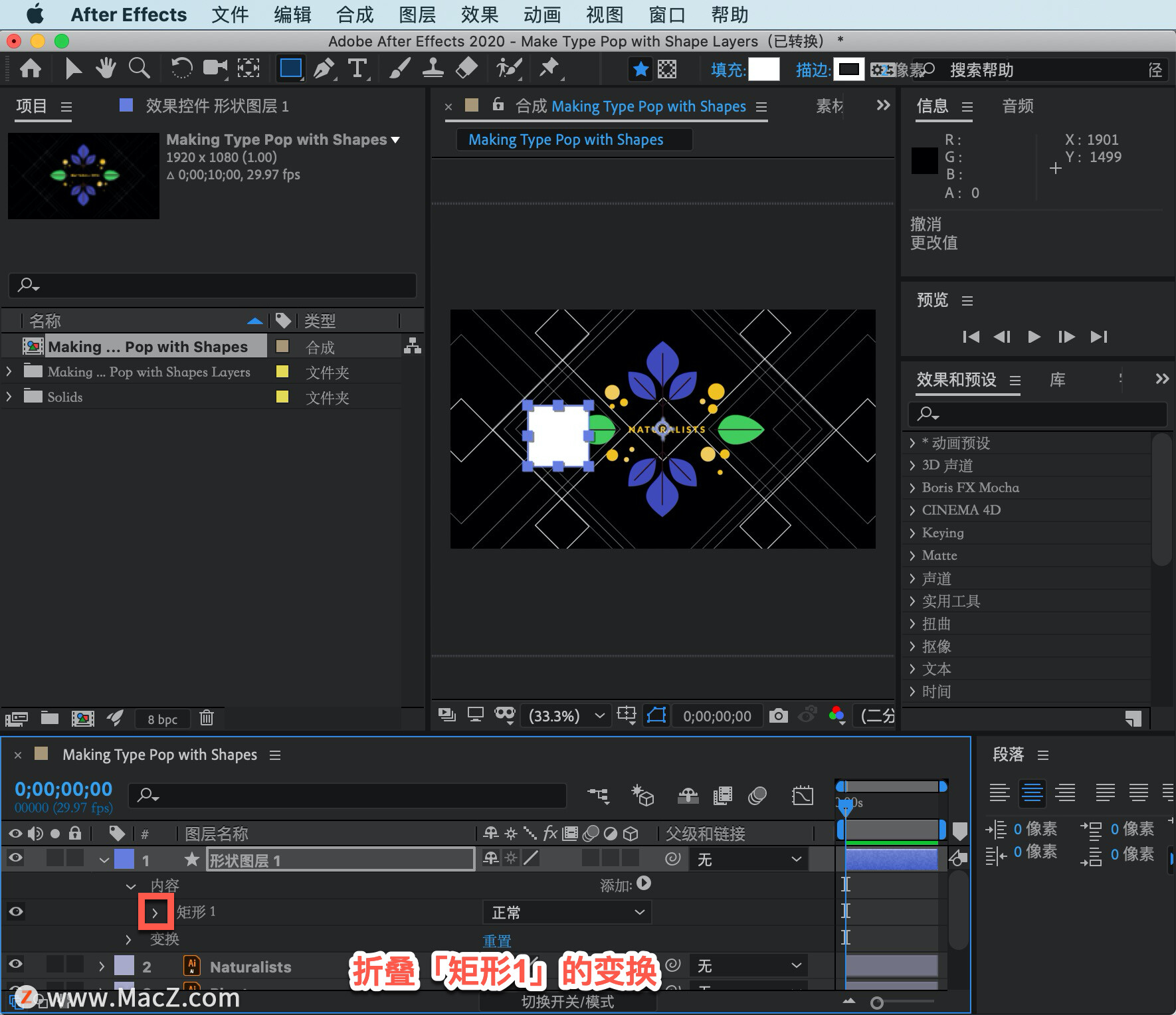Image resolution: width=1176 pixels, height=1015 pixels.
Task: Create new composition from project footer icon
Action: pyautogui.click(x=82, y=718)
